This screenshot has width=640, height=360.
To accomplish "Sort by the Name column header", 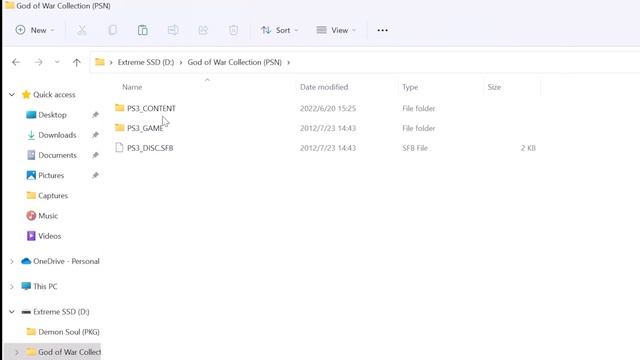I will 132,87.
